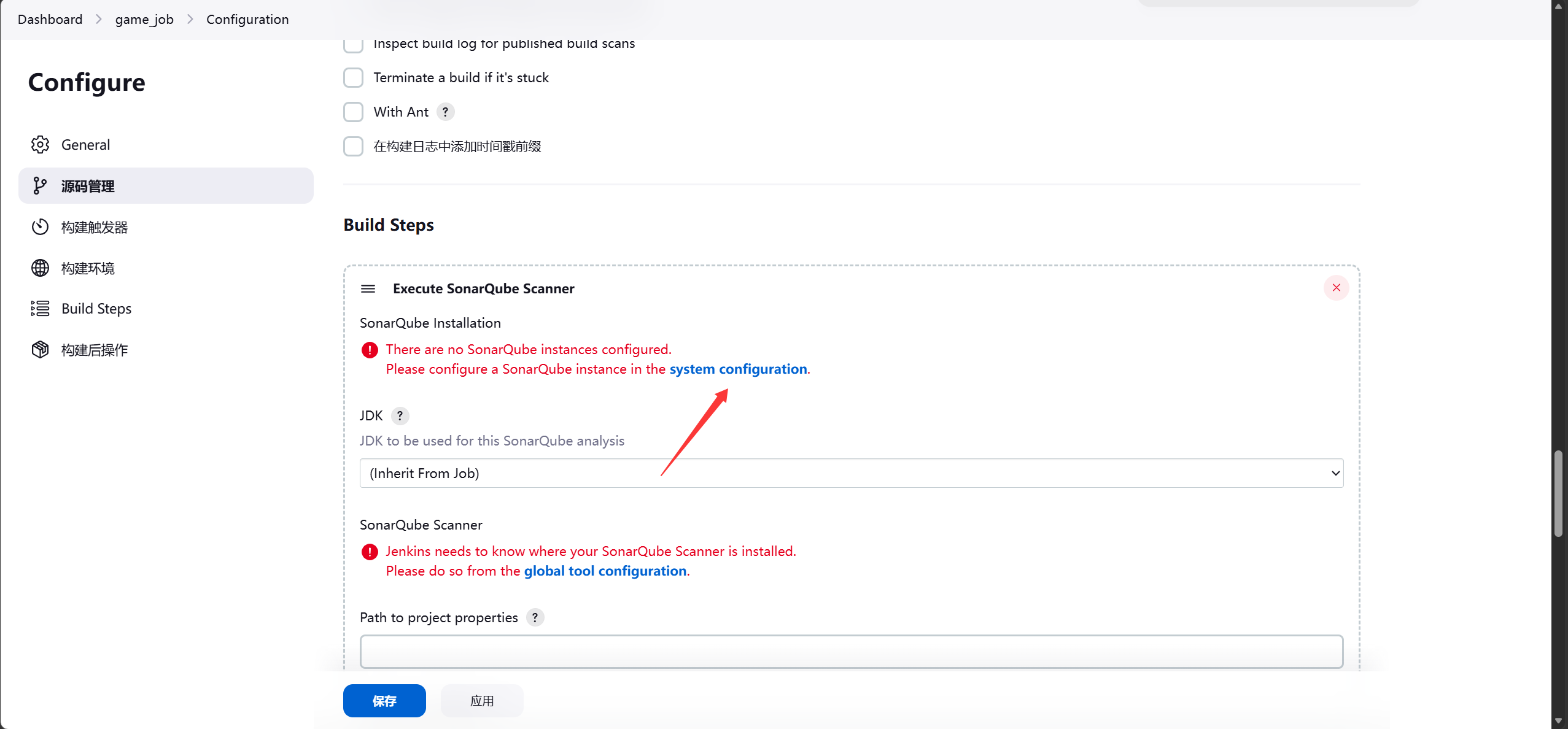The image size is (1568, 729).
Task: Click the 应用 apply button
Action: point(482,701)
